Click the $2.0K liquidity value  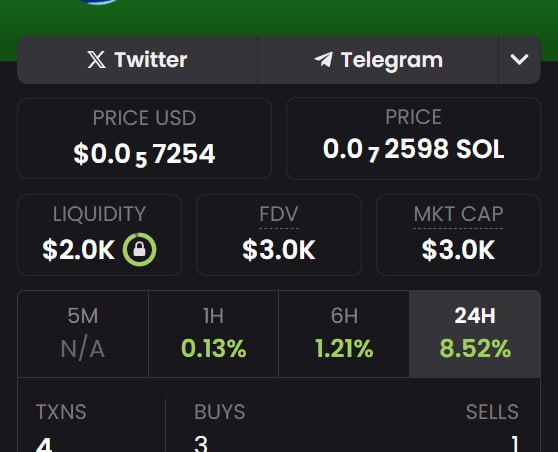click(x=79, y=250)
